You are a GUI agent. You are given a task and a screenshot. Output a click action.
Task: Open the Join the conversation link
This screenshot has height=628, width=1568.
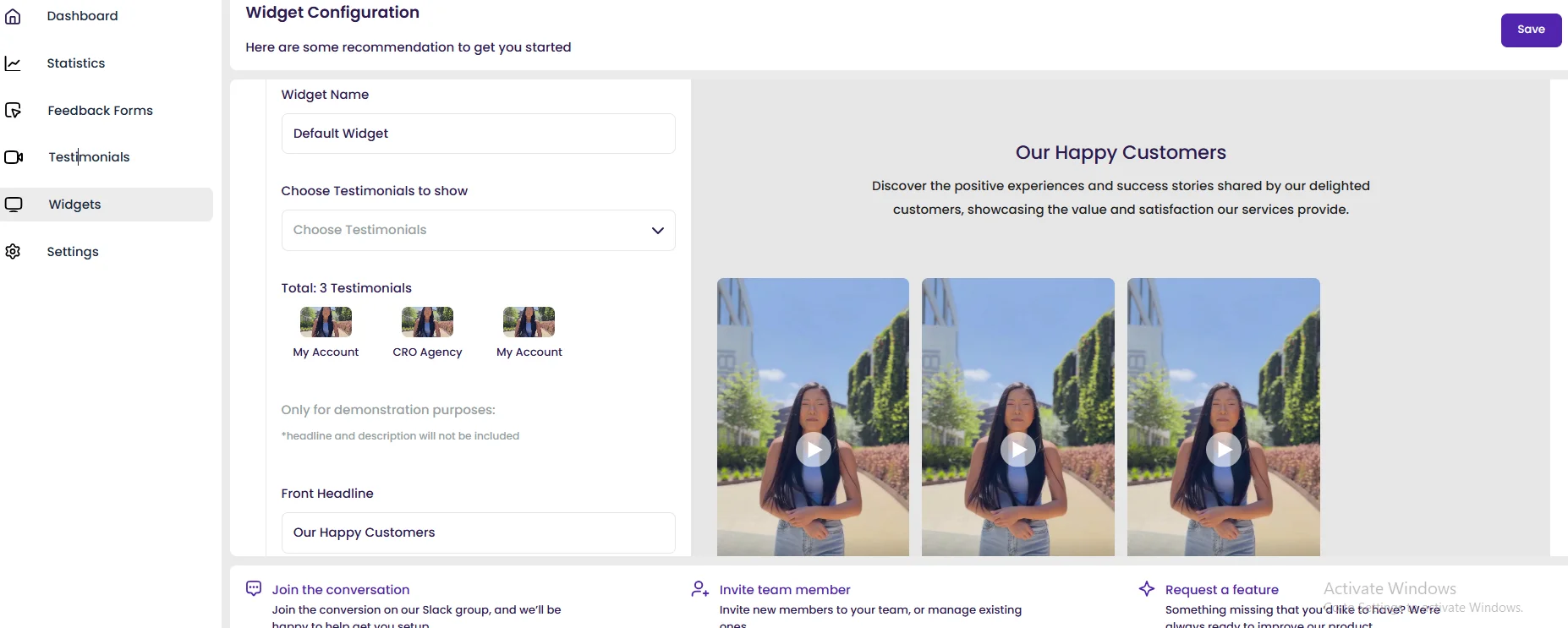tap(340, 590)
